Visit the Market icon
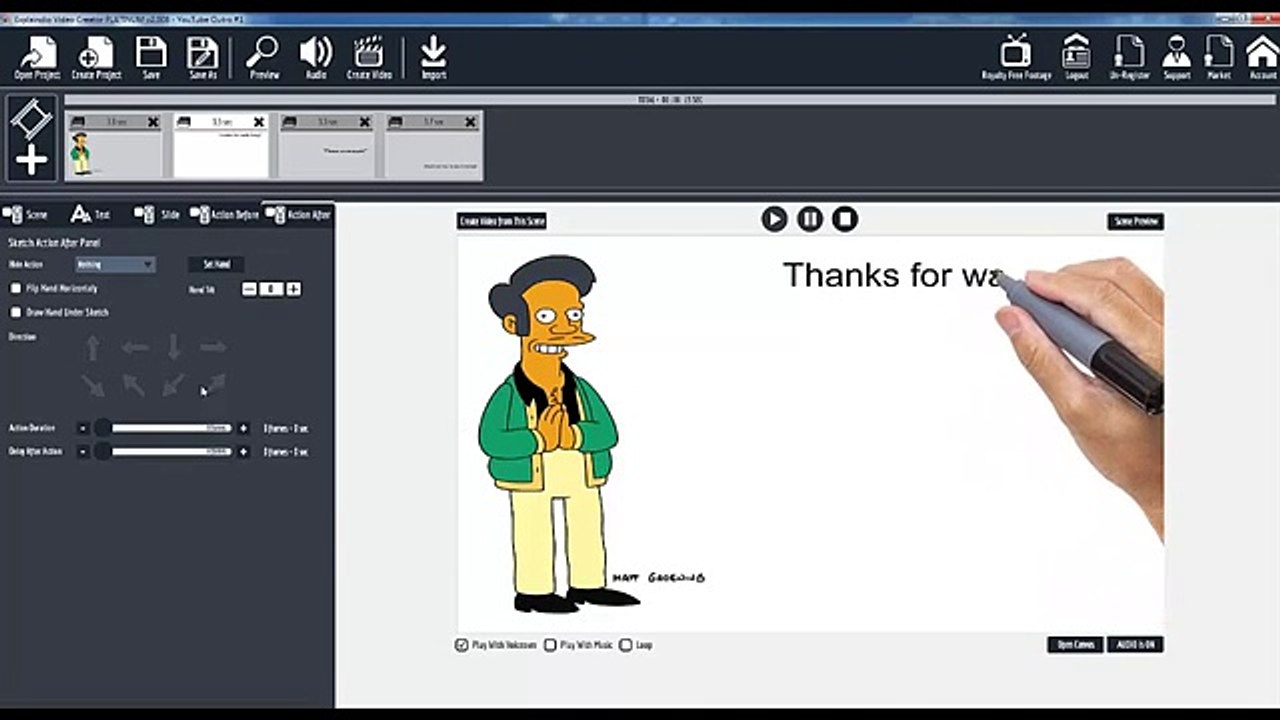The height and width of the screenshot is (720, 1280). point(1219,58)
